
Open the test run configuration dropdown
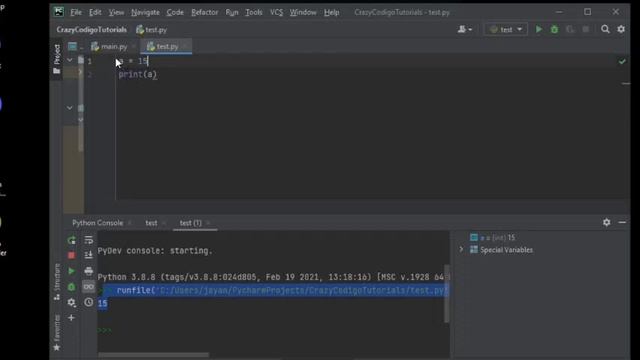(506, 29)
